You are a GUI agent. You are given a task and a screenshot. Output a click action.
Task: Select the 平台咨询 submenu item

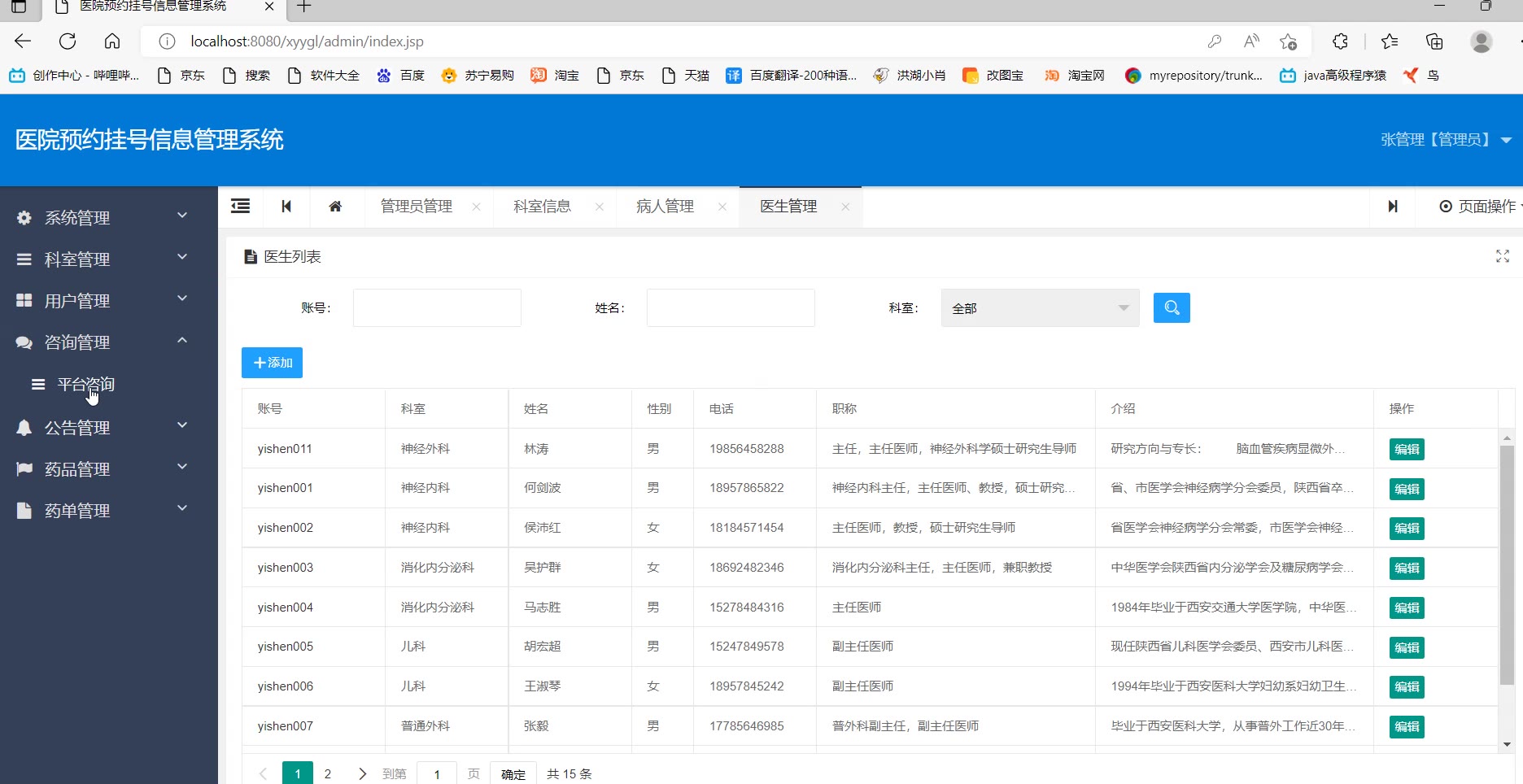(x=85, y=384)
